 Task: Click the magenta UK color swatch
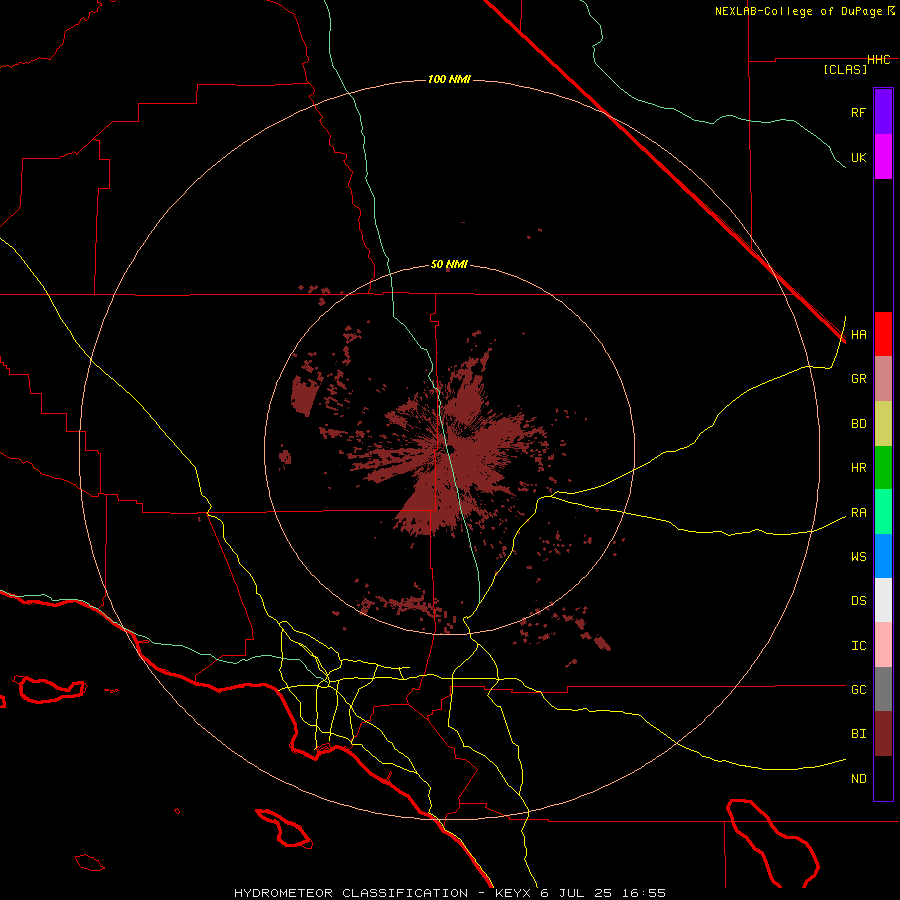tap(883, 157)
